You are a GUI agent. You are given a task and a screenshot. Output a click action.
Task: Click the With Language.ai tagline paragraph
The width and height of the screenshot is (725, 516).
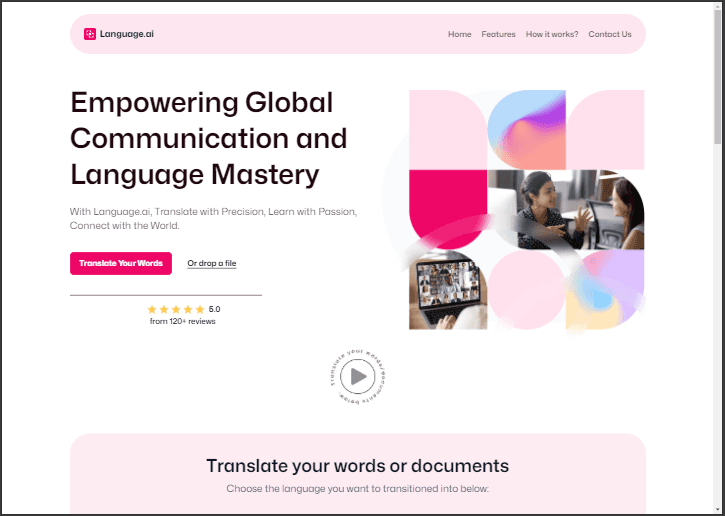point(213,219)
